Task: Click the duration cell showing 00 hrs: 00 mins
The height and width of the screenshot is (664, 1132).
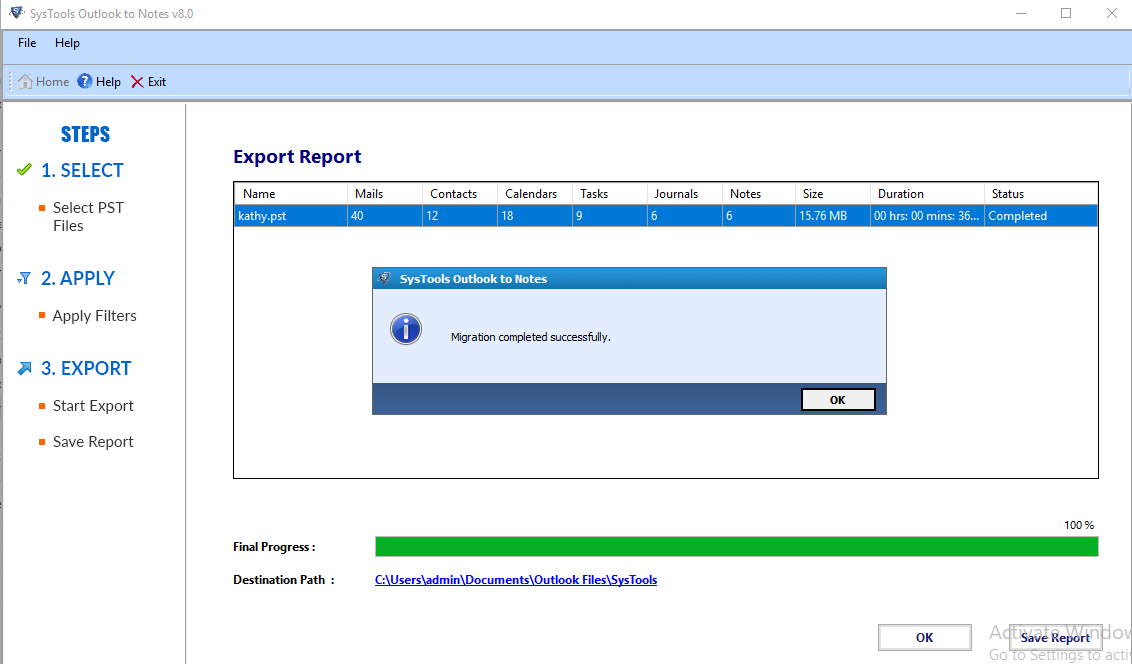Action: pyautogui.click(x=926, y=216)
